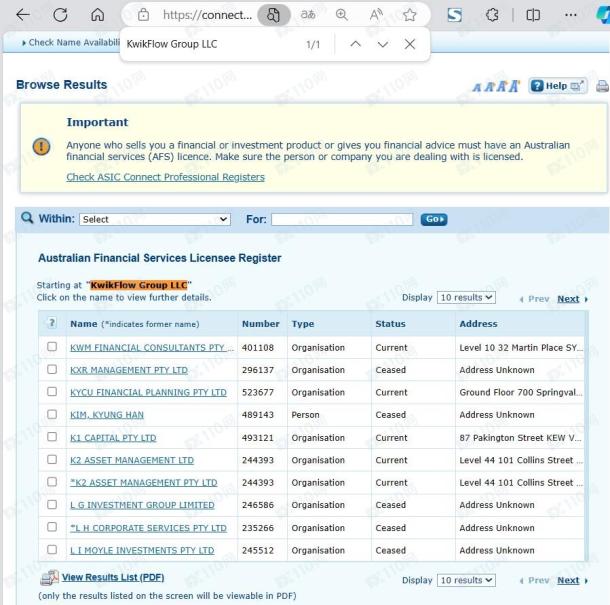610x605 pixels.
Task: Open *K2 ASSET MANAGEMENT PTY LTD link
Action: coord(144,482)
